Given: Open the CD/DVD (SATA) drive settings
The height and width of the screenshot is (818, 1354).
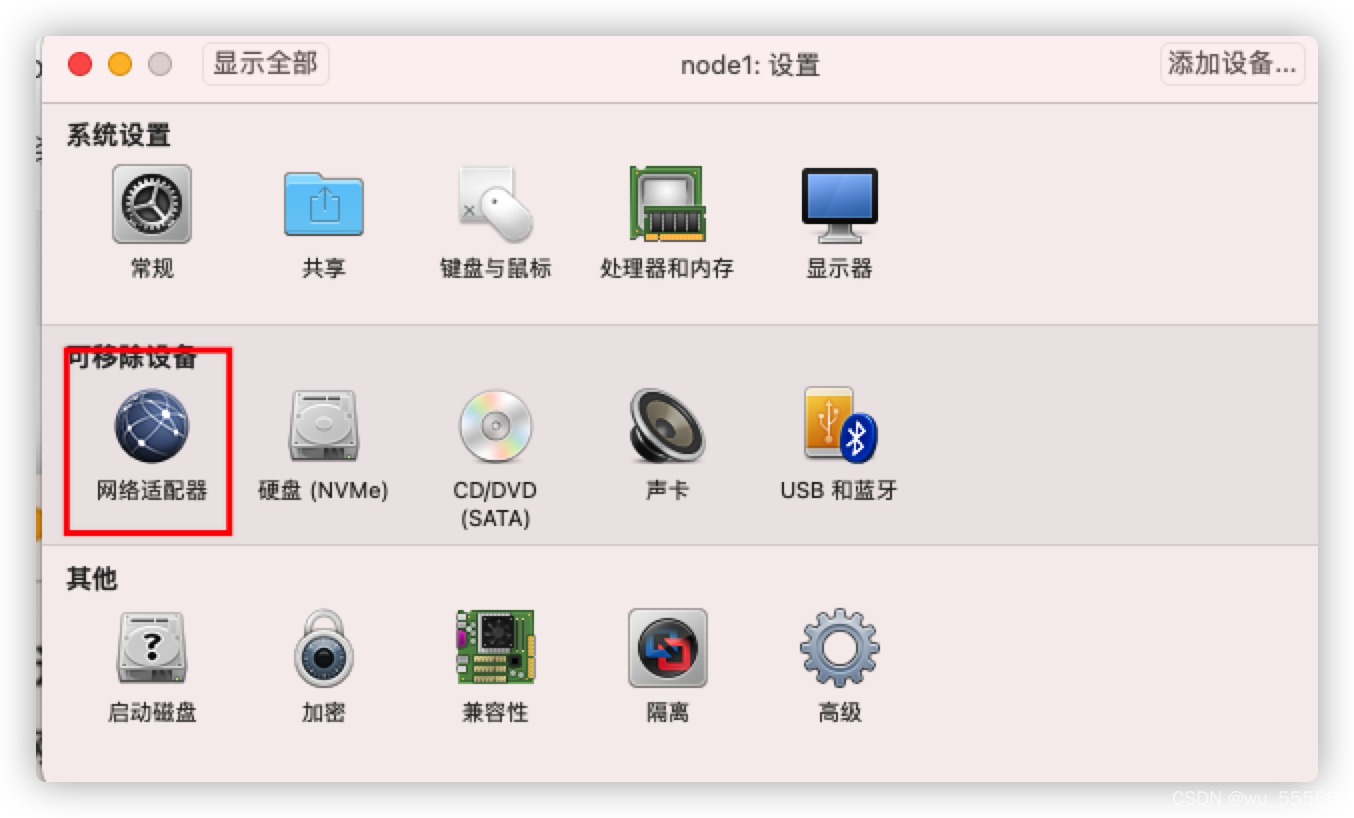Looking at the screenshot, I should click(x=496, y=426).
